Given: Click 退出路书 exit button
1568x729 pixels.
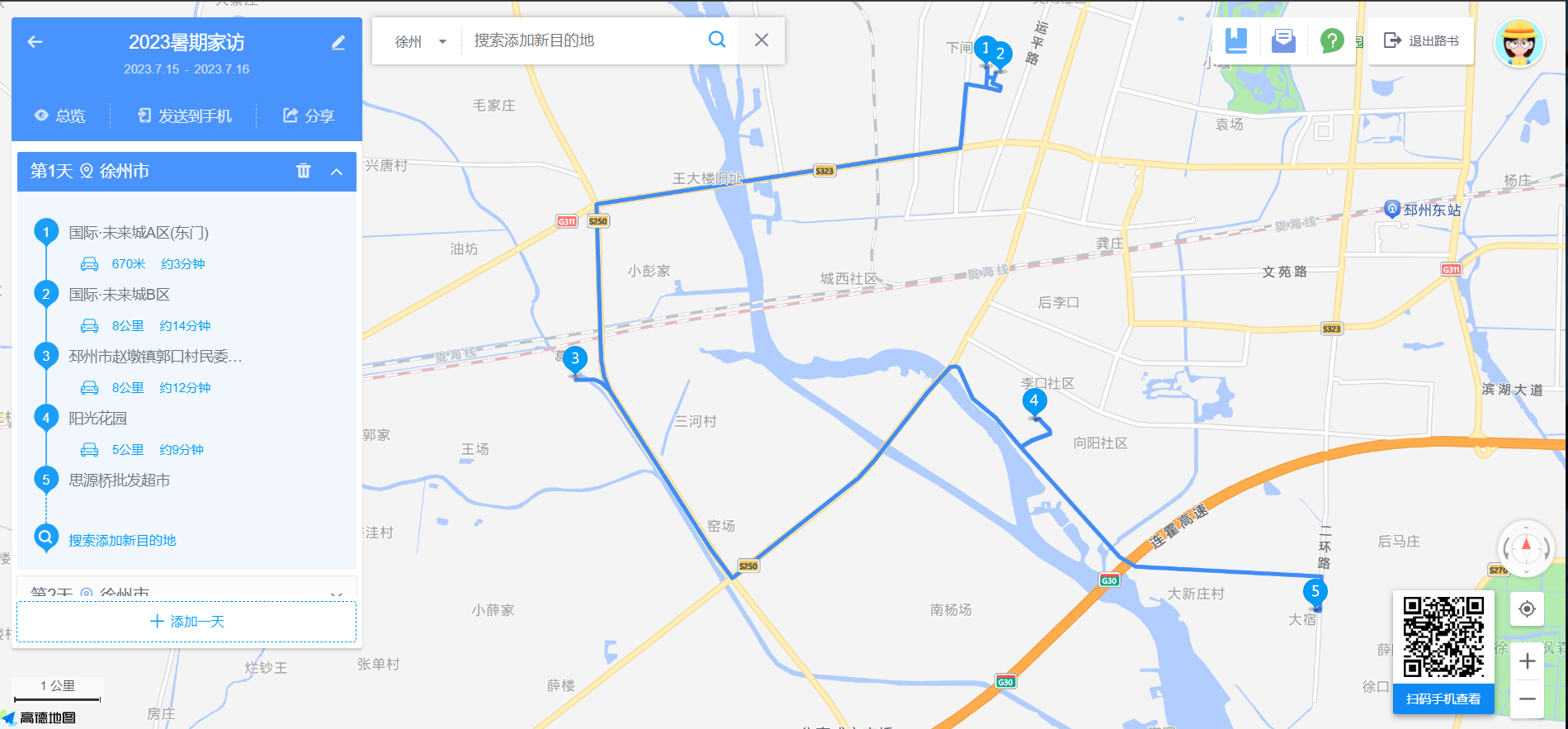Looking at the screenshot, I should (x=1421, y=40).
